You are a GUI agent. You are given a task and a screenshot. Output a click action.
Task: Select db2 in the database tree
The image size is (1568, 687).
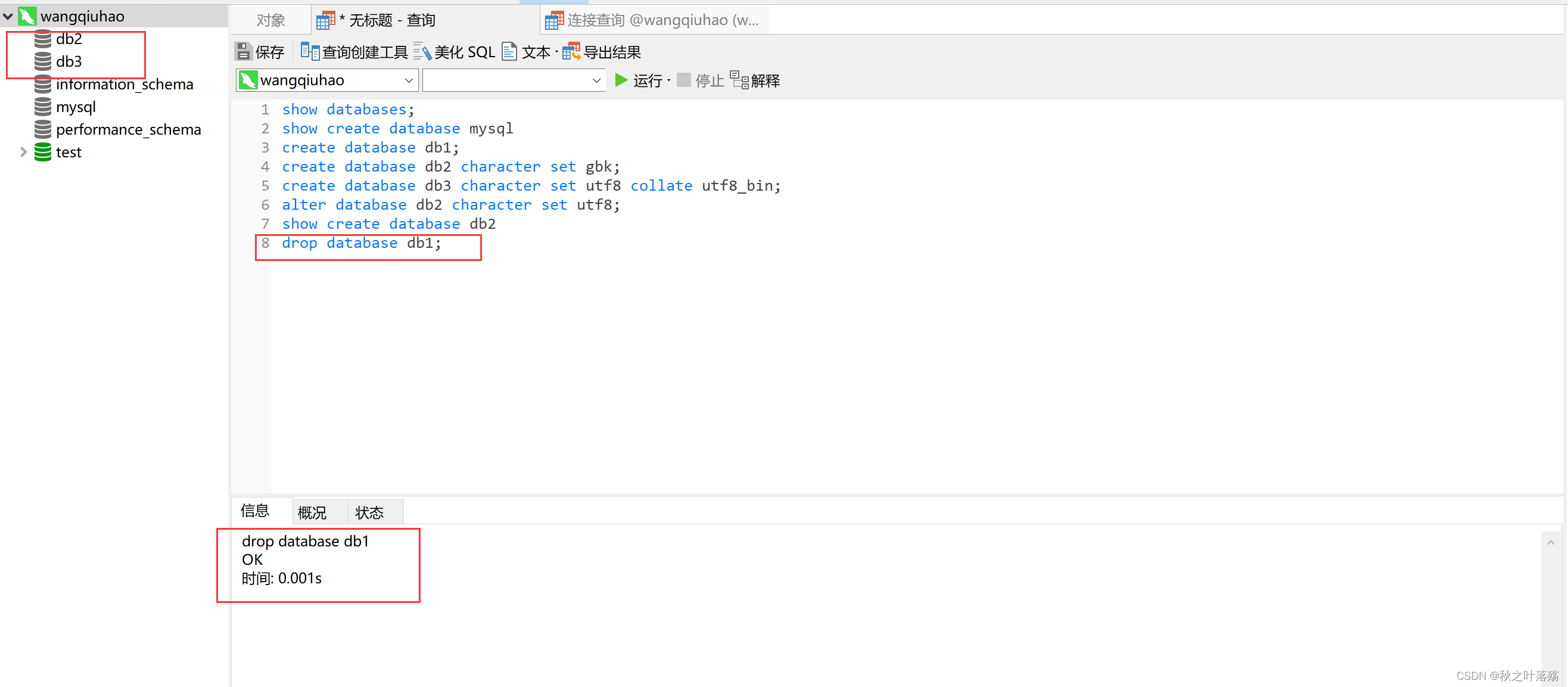click(69, 39)
